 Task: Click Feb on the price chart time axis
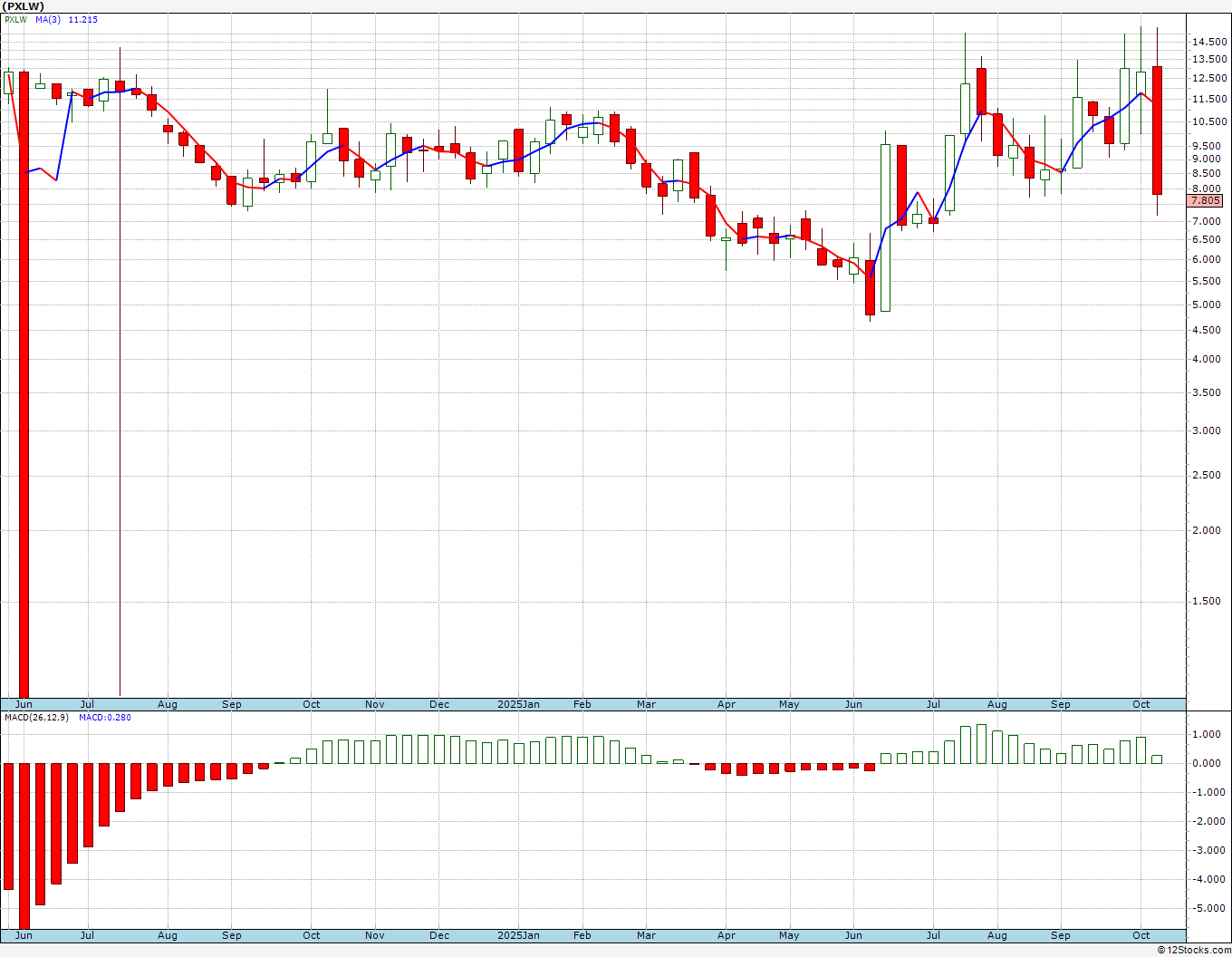pyautogui.click(x=582, y=704)
